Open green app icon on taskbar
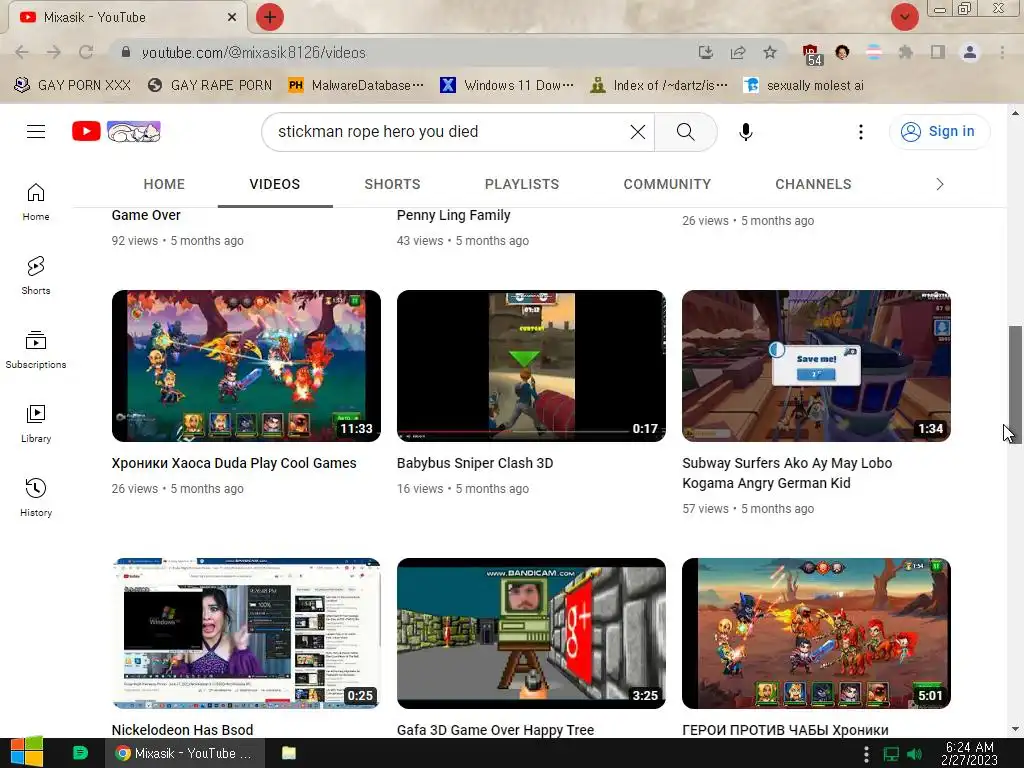This screenshot has height=768, width=1024. point(80,753)
